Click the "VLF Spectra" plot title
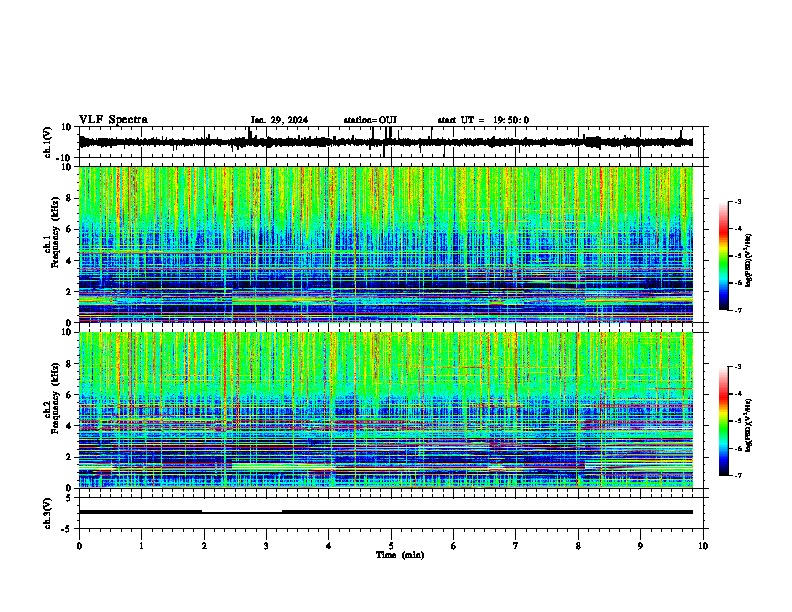This screenshot has width=792, height=612. pyautogui.click(x=113, y=119)
